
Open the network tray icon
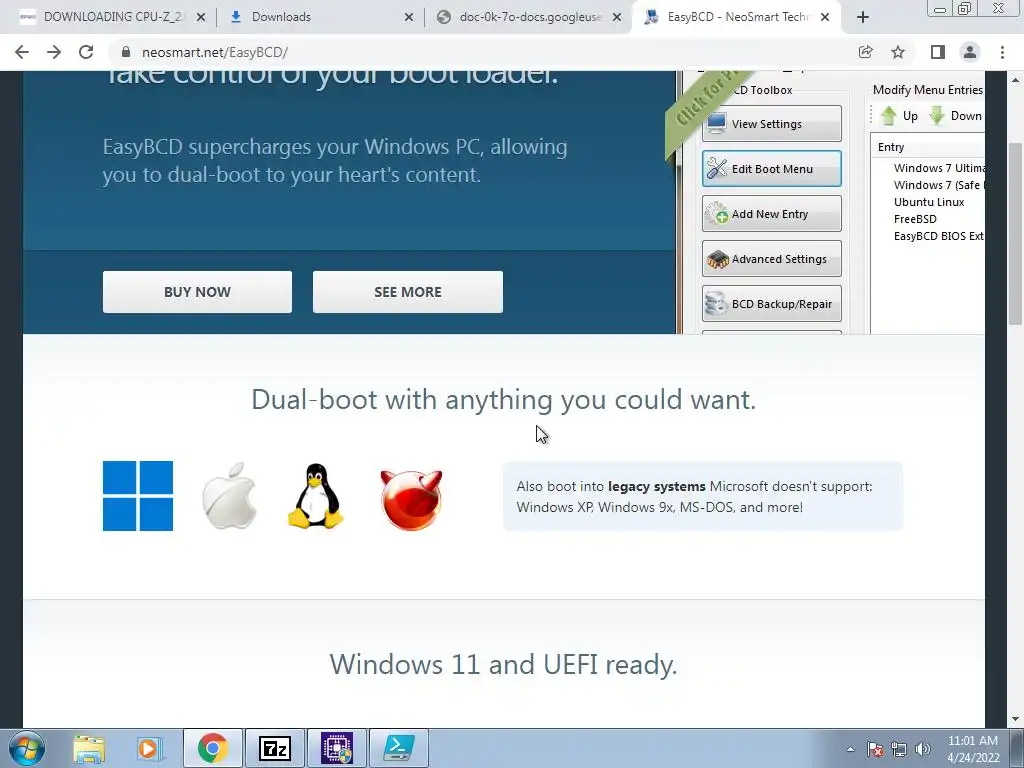click(899, 749)
